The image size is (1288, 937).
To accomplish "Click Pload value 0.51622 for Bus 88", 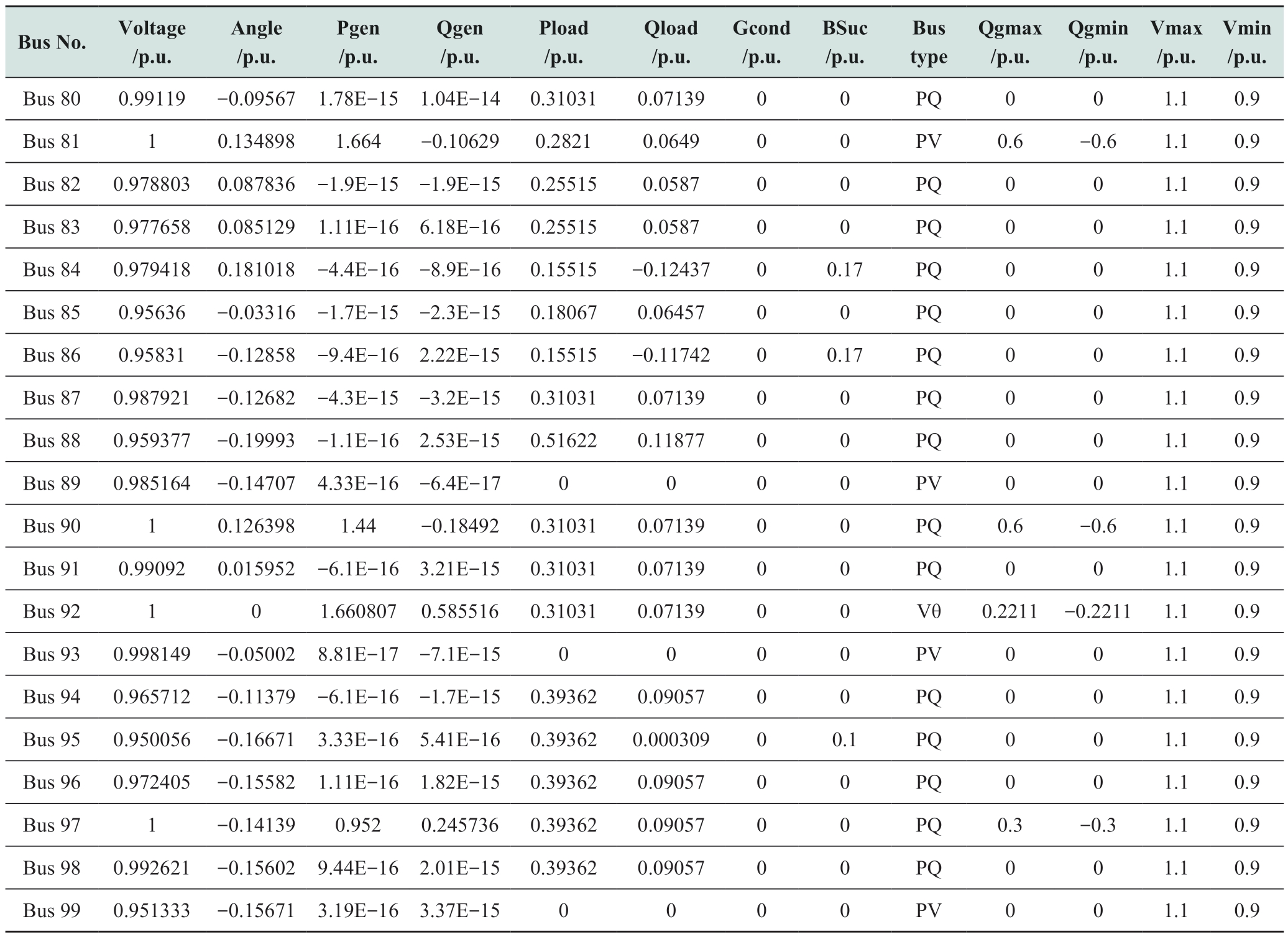I will [563, 441].
